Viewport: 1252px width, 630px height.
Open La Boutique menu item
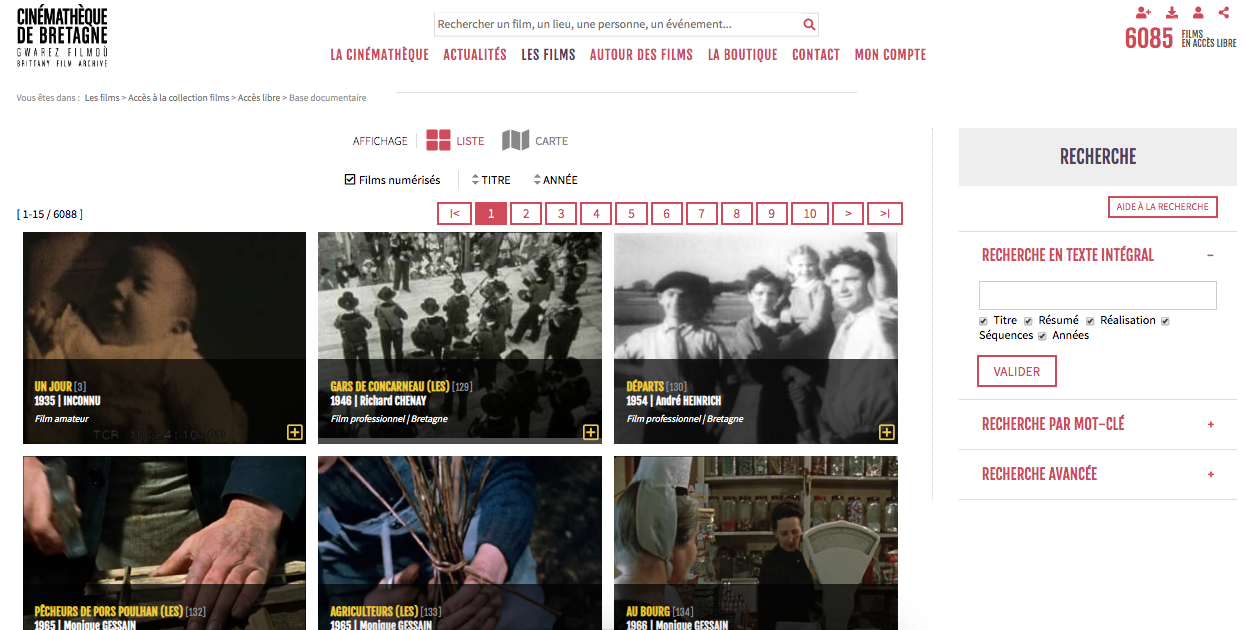point(743,55)
